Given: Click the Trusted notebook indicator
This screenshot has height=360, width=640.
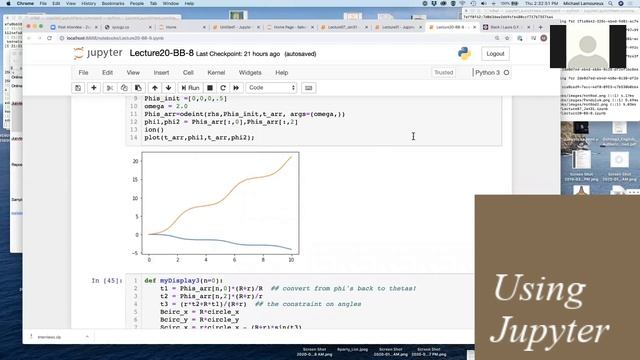Looking at the screenshot, I should [x=444, y=73].
